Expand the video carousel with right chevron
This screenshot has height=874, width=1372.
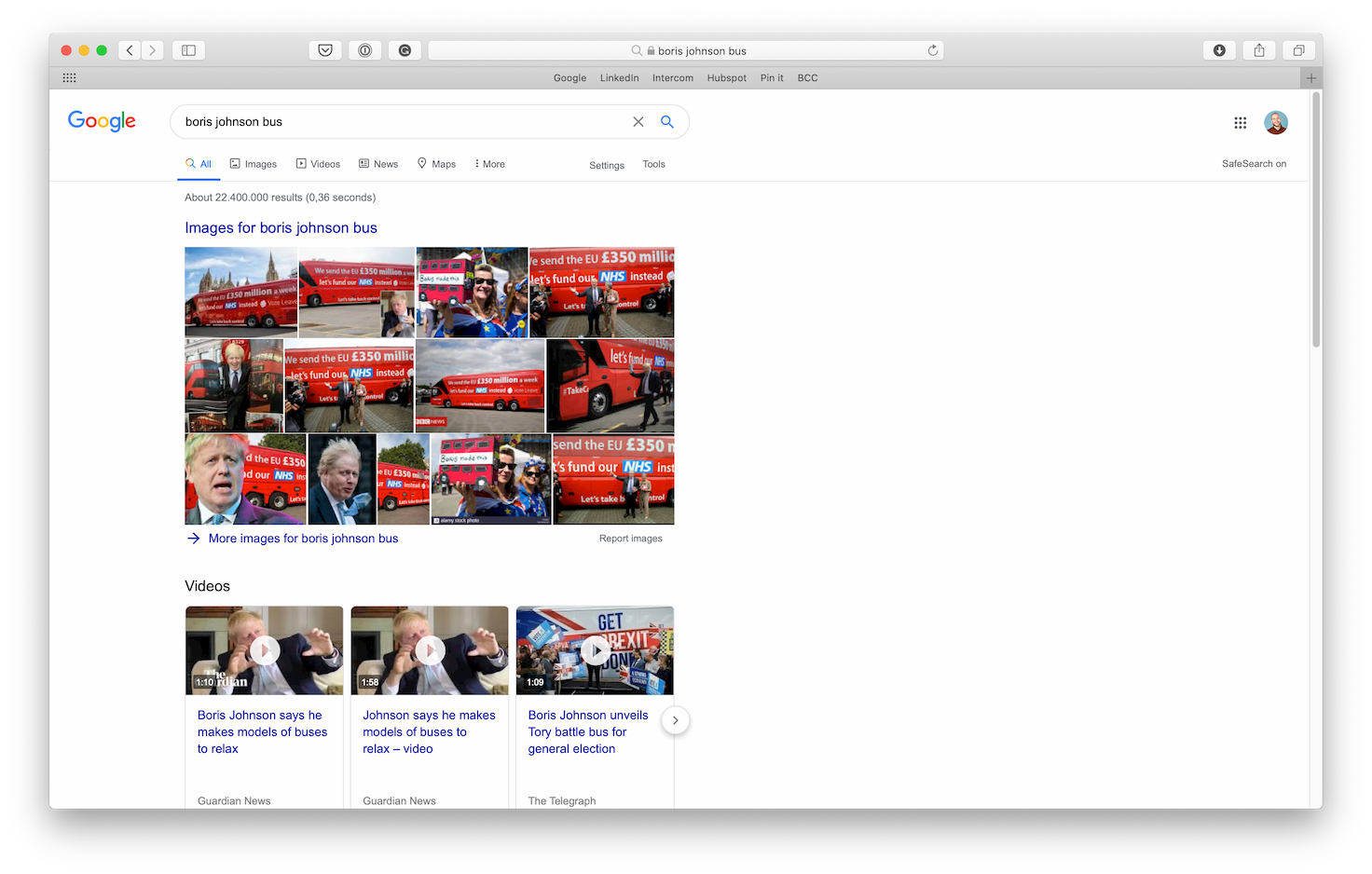tap(675, 720)
